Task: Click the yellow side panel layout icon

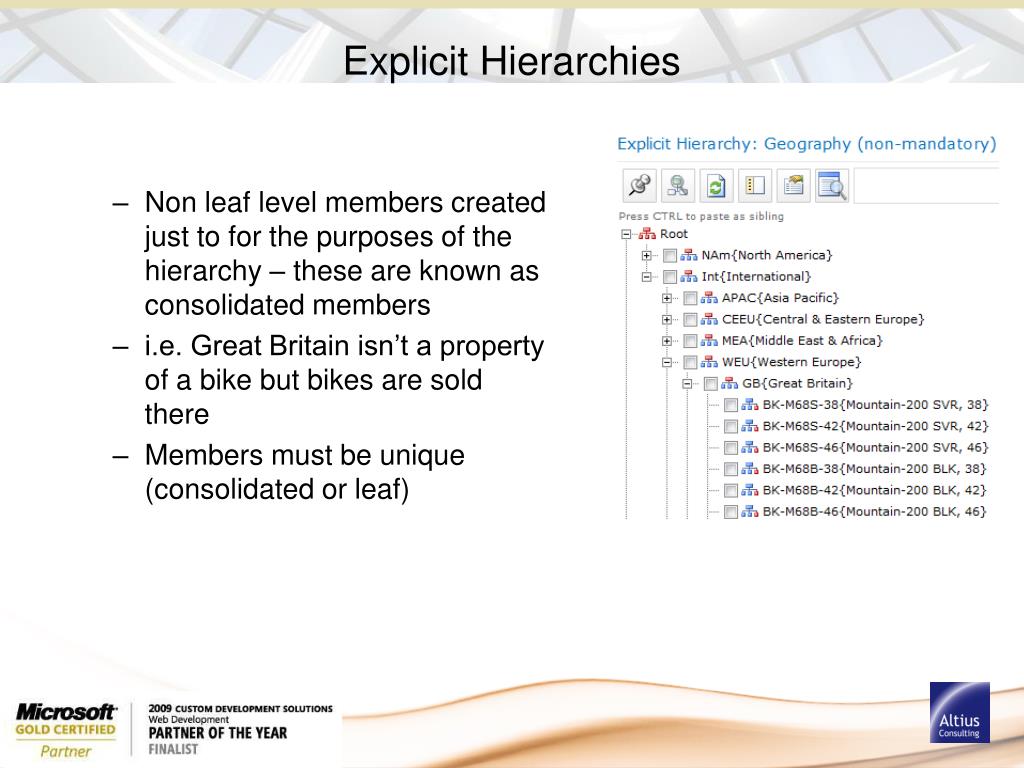Action: pos(755,185)
